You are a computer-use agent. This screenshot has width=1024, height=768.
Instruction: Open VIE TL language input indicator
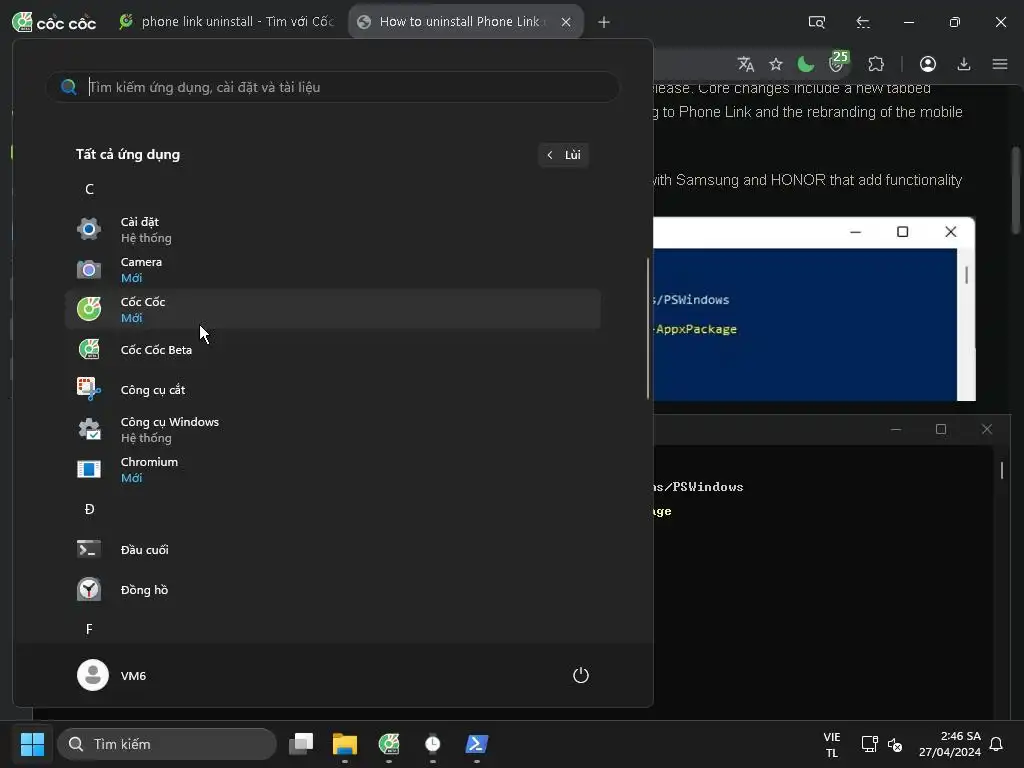(x=831, y=744)
